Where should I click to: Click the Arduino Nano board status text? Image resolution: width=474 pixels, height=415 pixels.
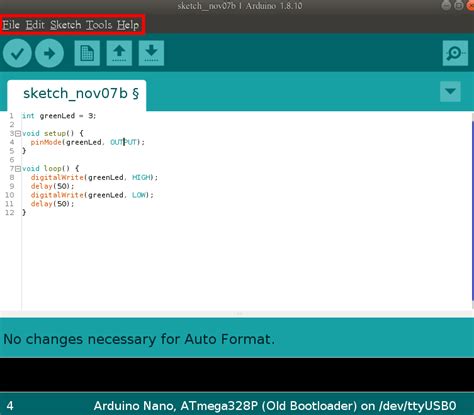(x=275, y=406)
